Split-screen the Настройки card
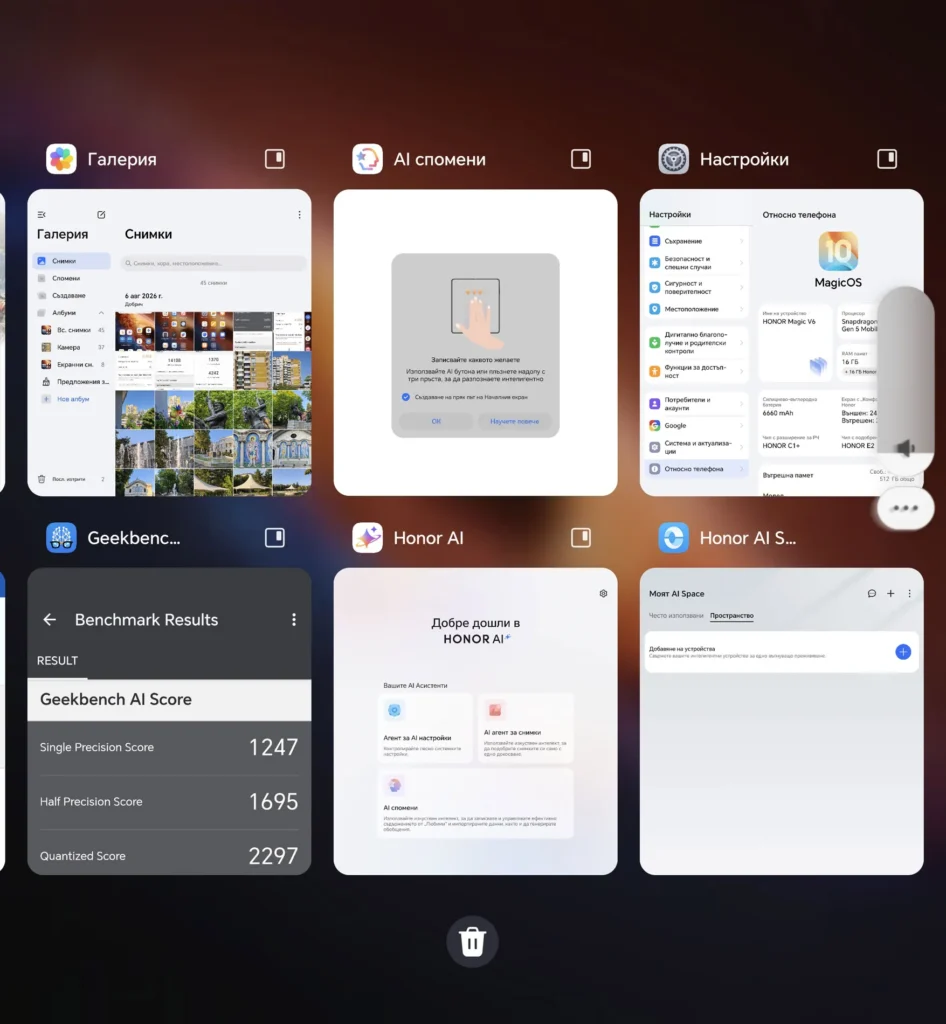 click(x=887, y=159)
